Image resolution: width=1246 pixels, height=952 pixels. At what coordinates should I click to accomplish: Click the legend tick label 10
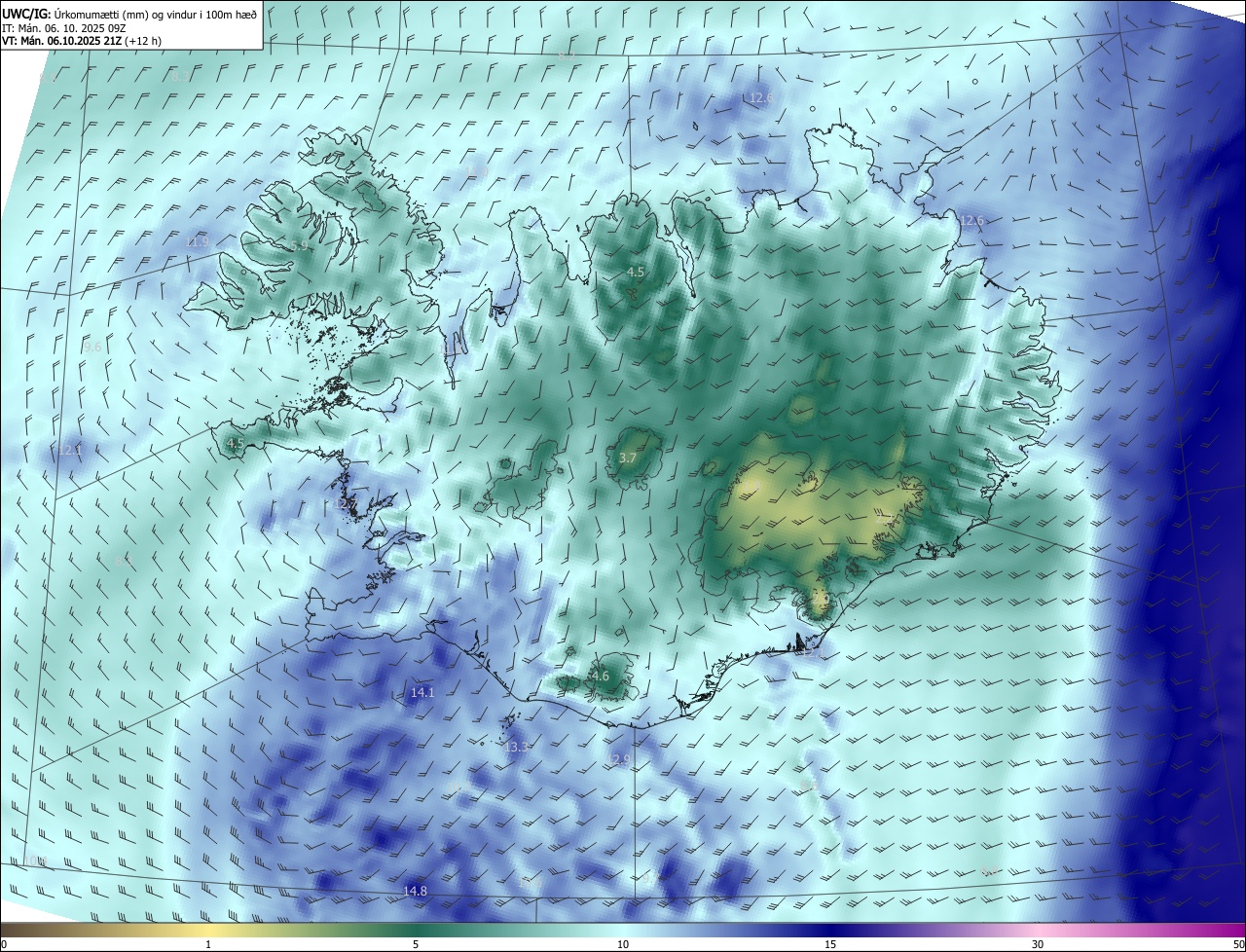point(623,944)
